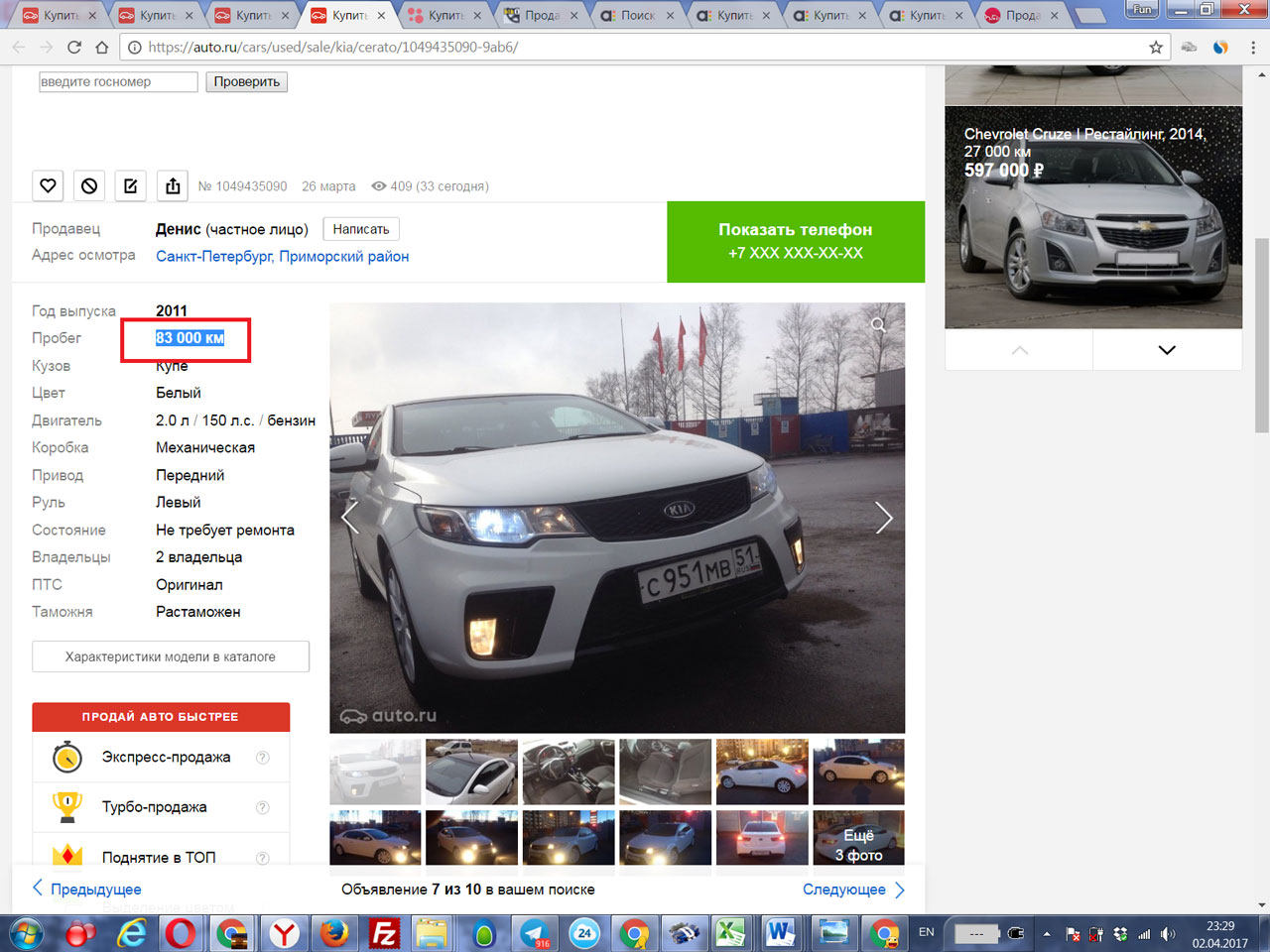This screenshot has height=952, width=1270.
Task: Open Telegram from the taskbar
Action: click(x=535, y=933)
